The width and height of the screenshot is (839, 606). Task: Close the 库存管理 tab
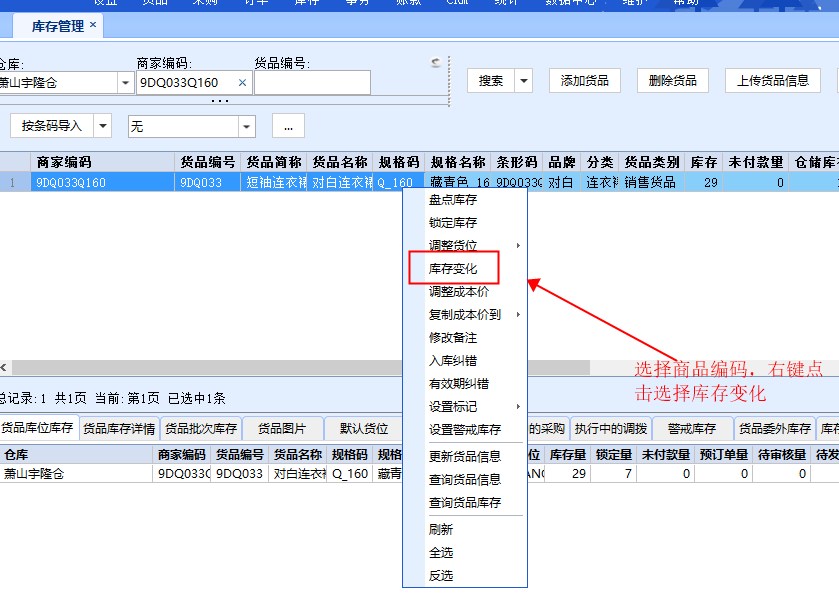coord(93,25)
